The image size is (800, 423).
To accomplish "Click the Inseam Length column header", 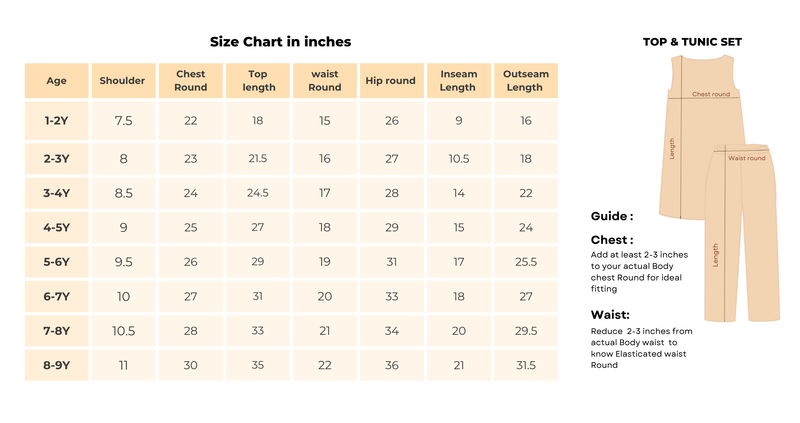I will (458, 81).
